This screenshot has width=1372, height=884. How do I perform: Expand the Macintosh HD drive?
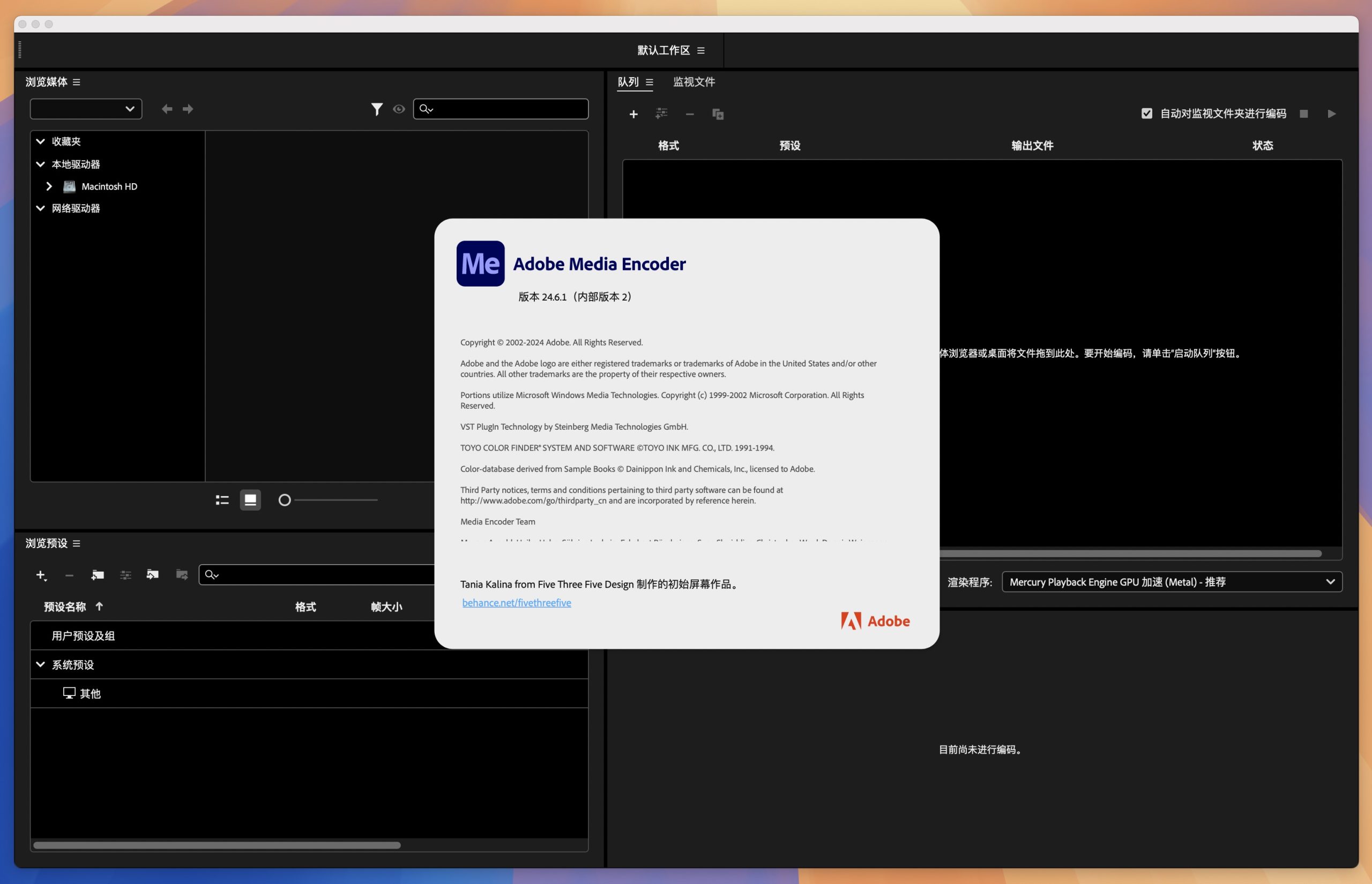[49, 186]
